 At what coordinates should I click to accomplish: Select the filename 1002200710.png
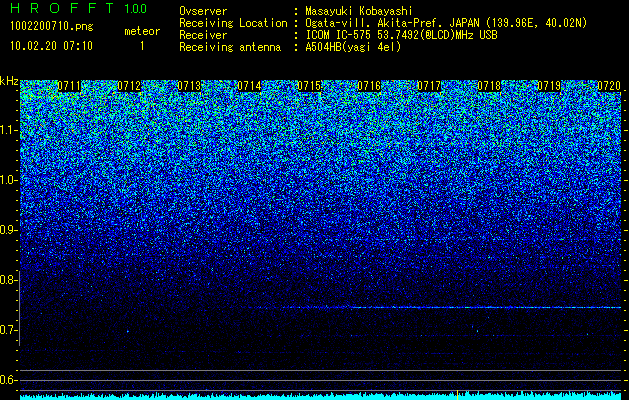coord(52,27)
